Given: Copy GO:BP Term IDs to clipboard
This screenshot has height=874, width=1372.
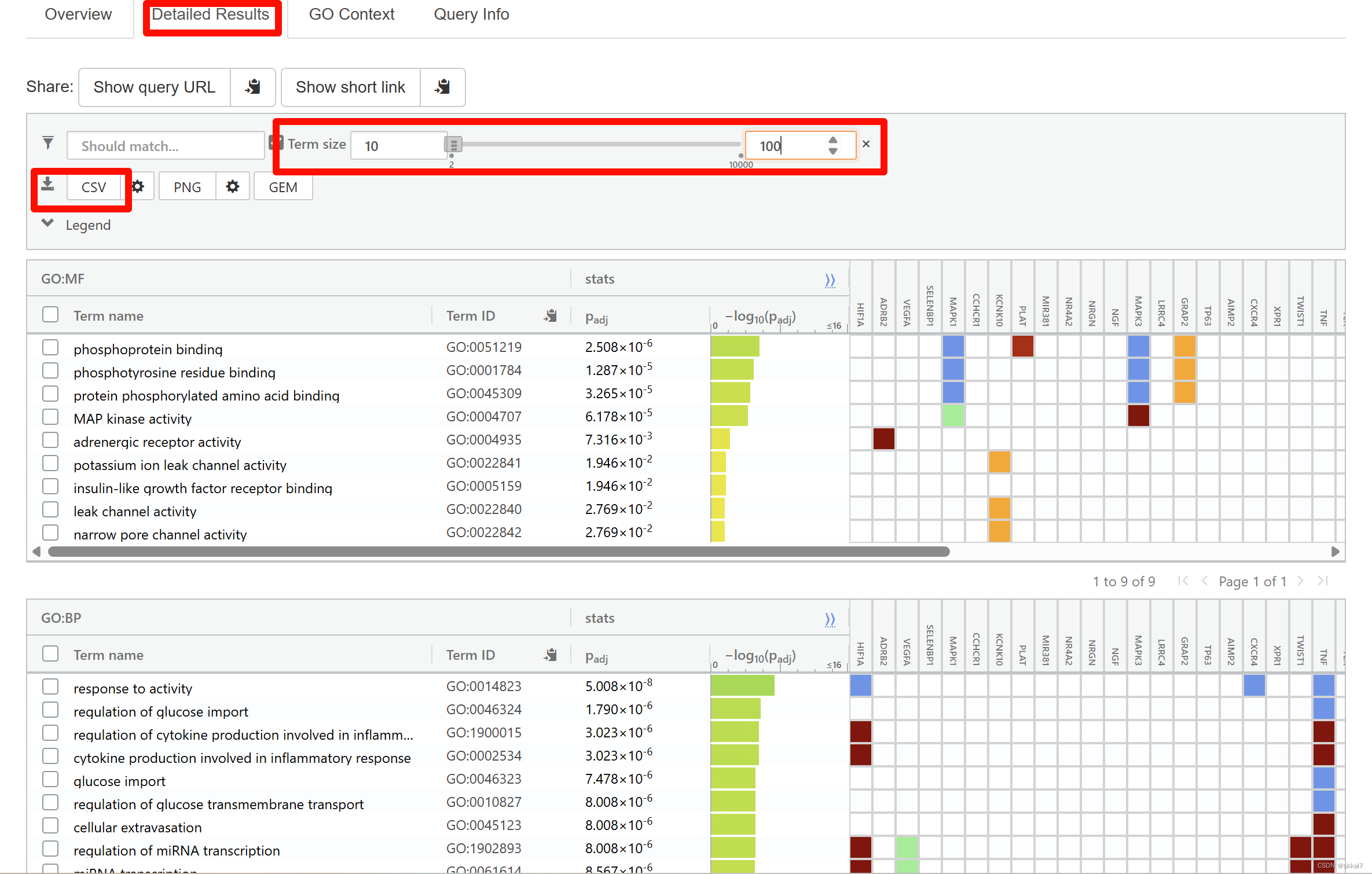Looking at the screenshot, I should point(550,655).
